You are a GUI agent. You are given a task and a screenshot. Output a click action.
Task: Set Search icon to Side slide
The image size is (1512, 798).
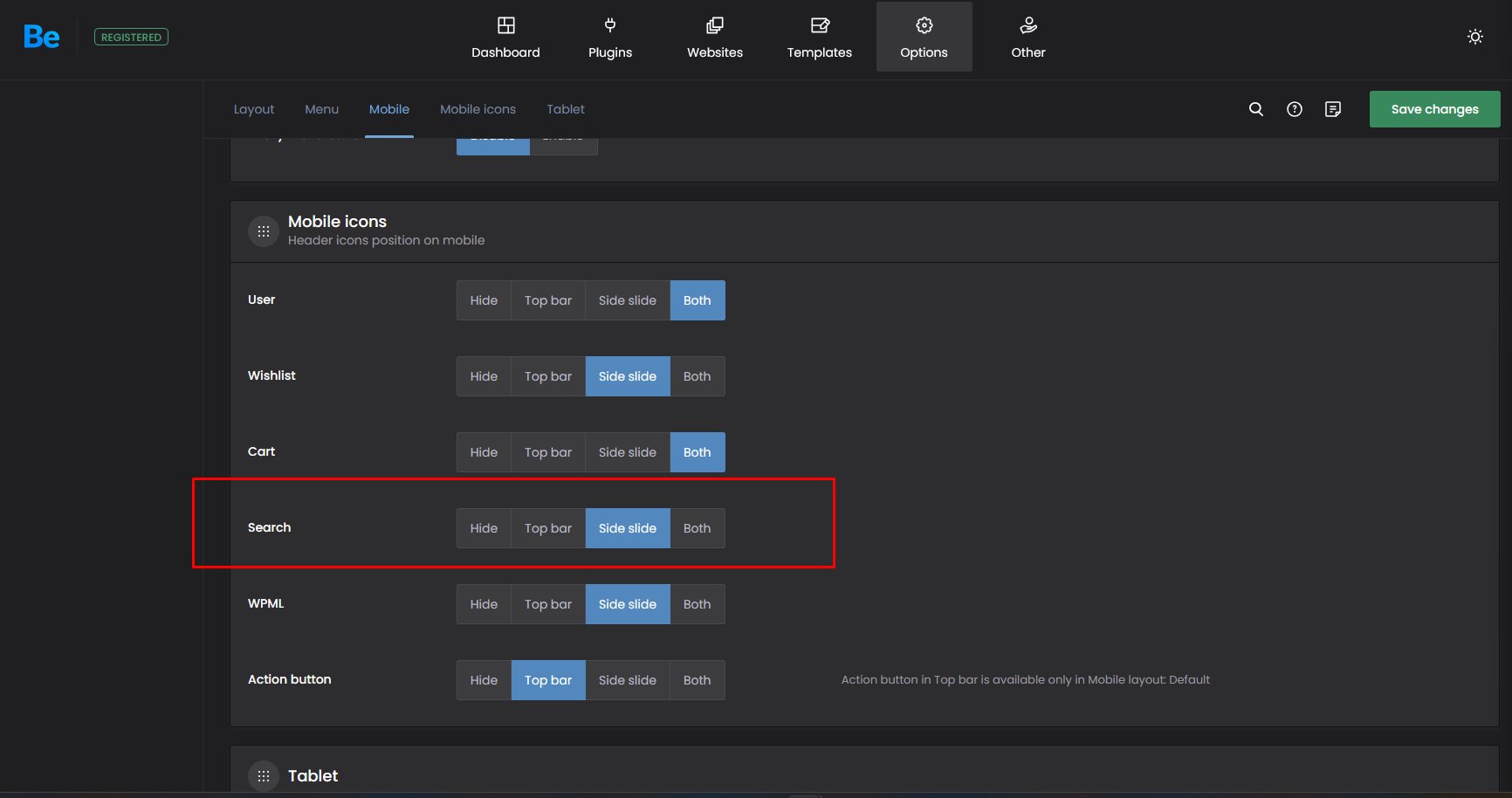coord(628,528)
